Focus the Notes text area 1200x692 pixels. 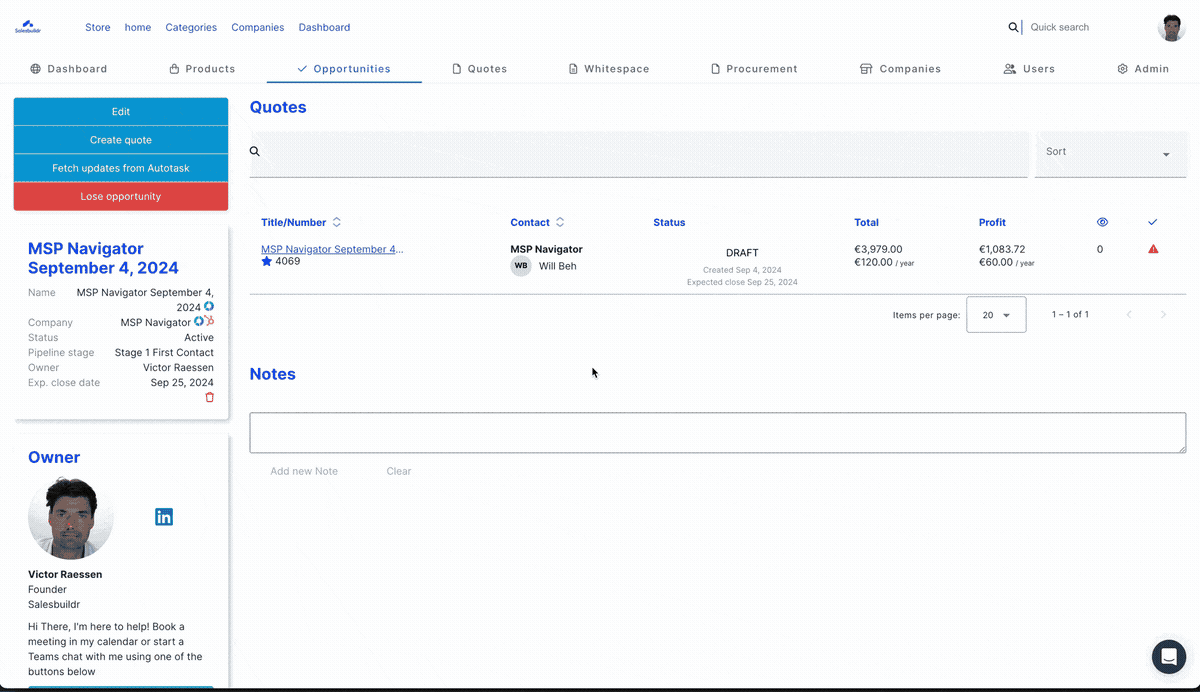718,433
